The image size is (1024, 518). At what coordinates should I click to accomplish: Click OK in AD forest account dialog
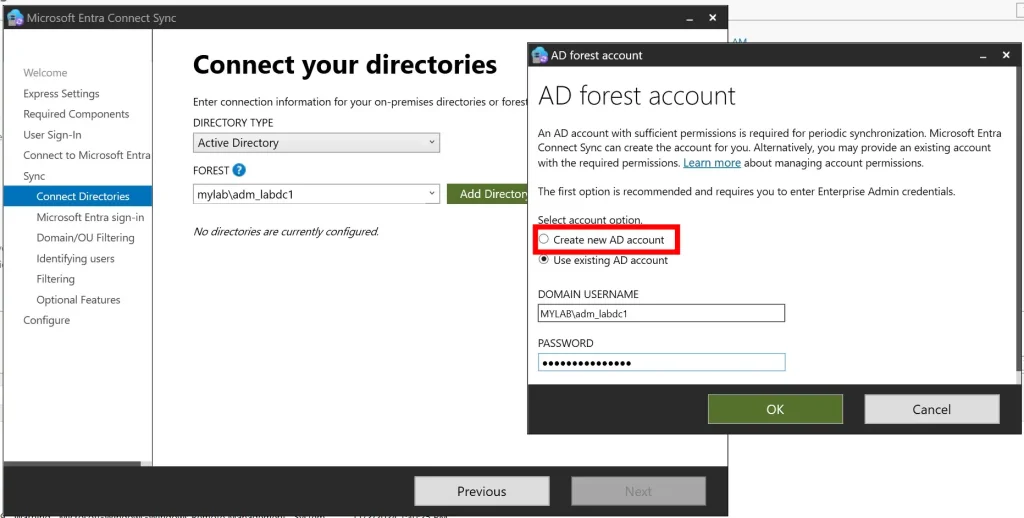775,410
